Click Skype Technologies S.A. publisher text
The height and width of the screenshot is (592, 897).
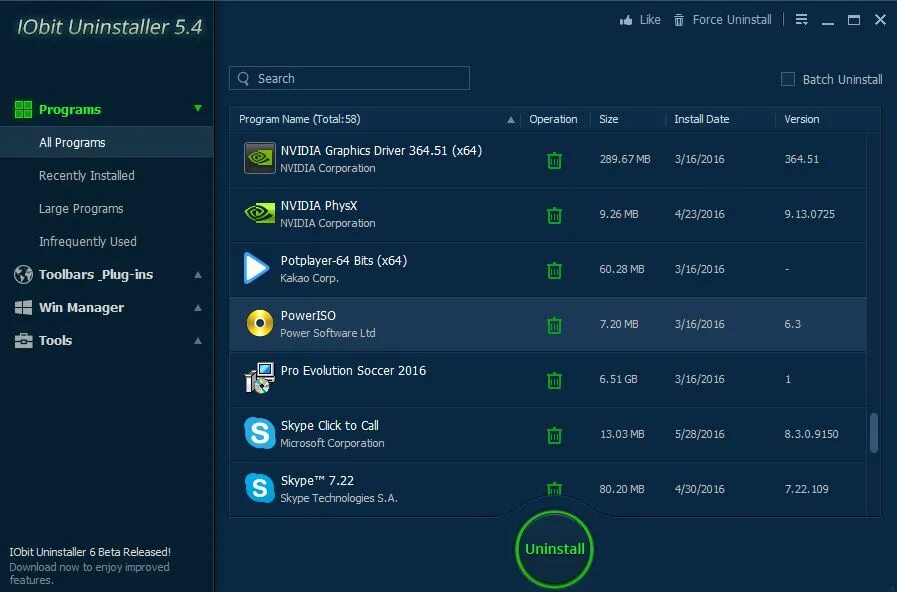click(x=339, y=498)
